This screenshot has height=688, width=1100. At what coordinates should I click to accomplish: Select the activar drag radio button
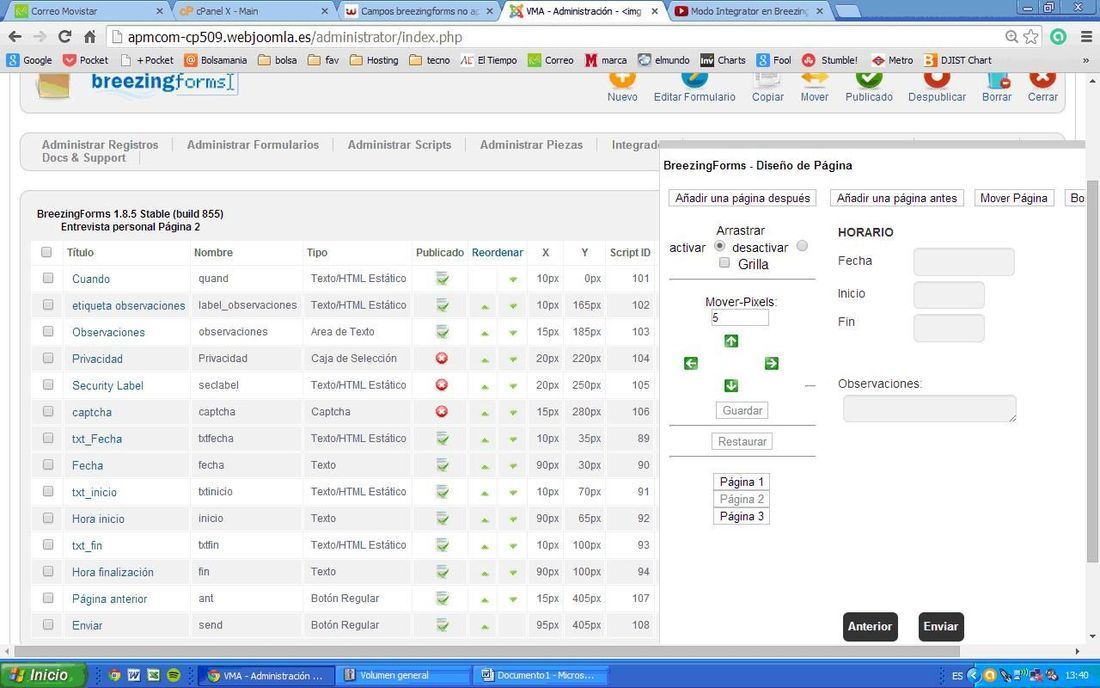point(720,246)
